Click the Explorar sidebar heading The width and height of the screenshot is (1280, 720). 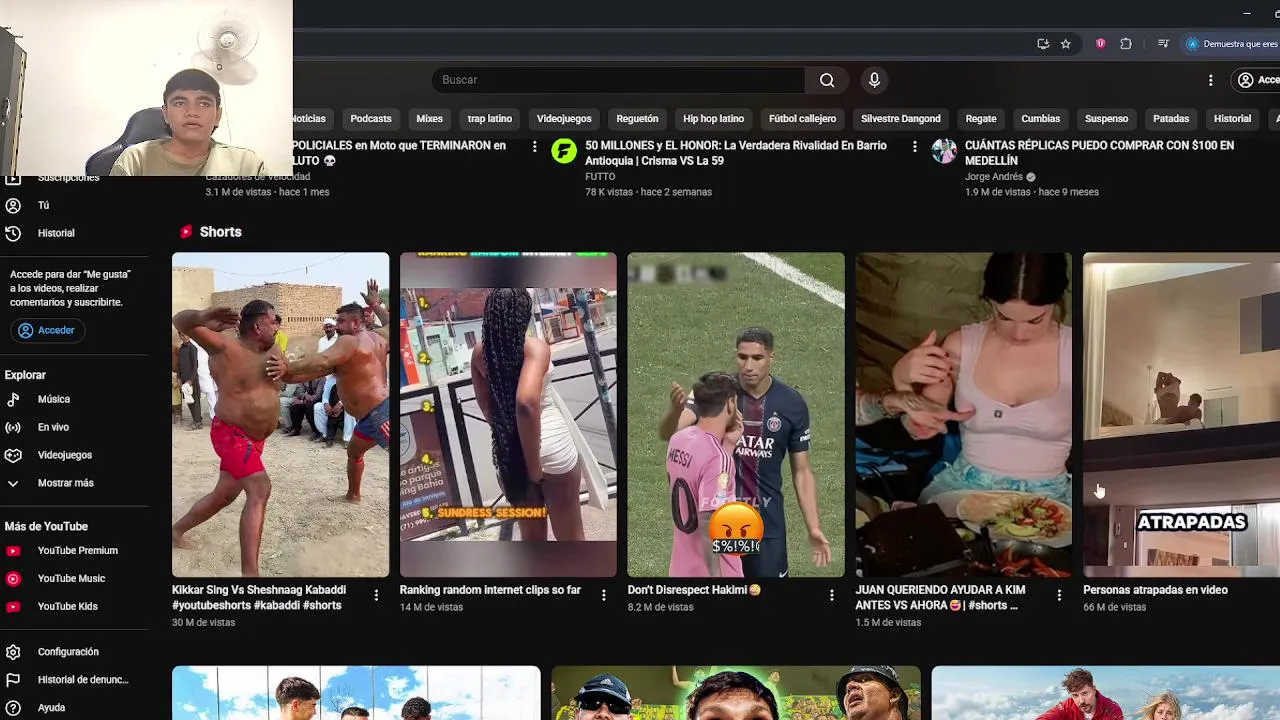[x=25, y=375]
